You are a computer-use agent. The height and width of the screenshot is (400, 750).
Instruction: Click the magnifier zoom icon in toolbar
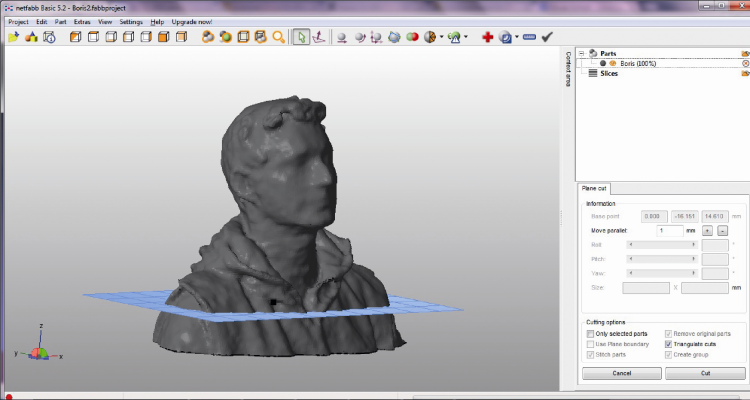(x=278, y=37)
